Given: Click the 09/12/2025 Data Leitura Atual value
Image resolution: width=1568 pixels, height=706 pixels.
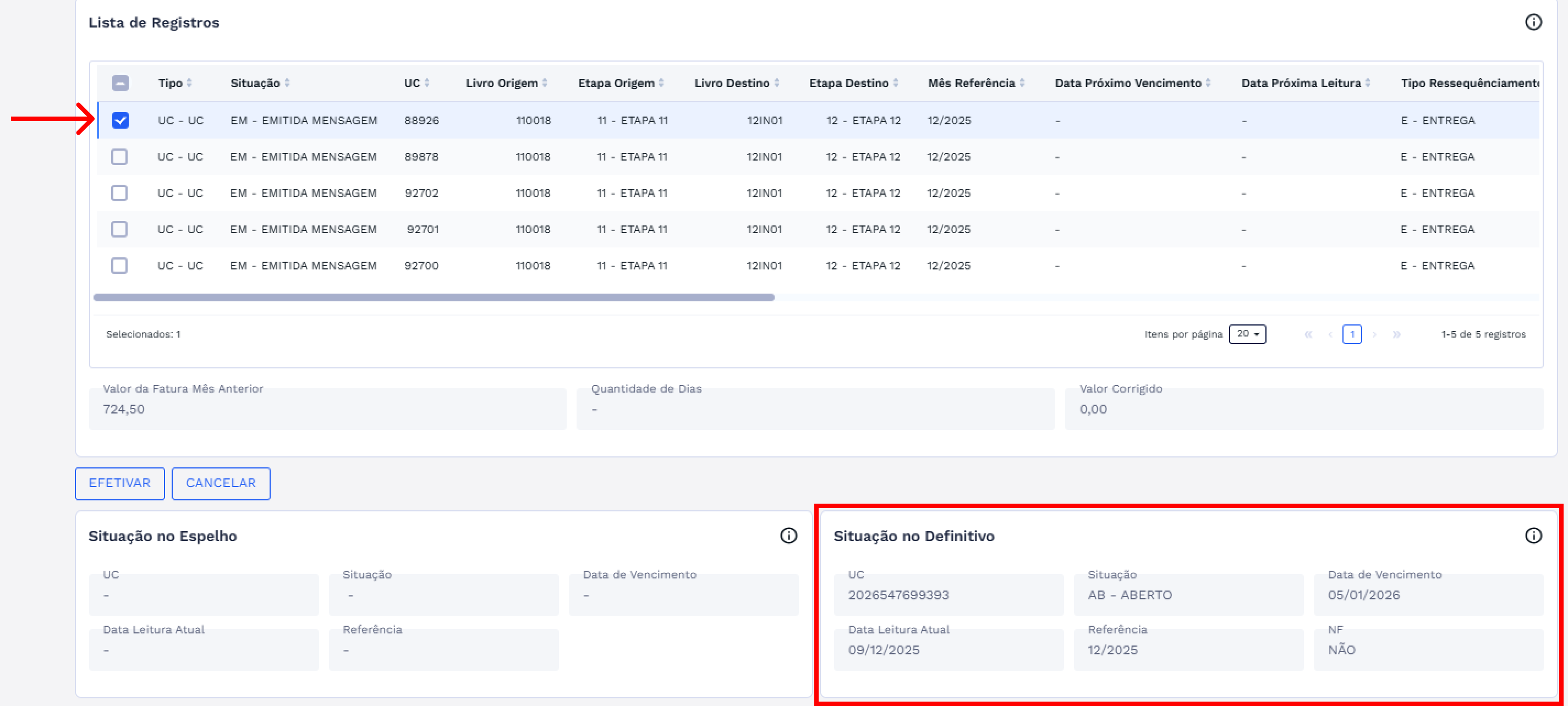Looking at the screenshot, I should point(883,650).
